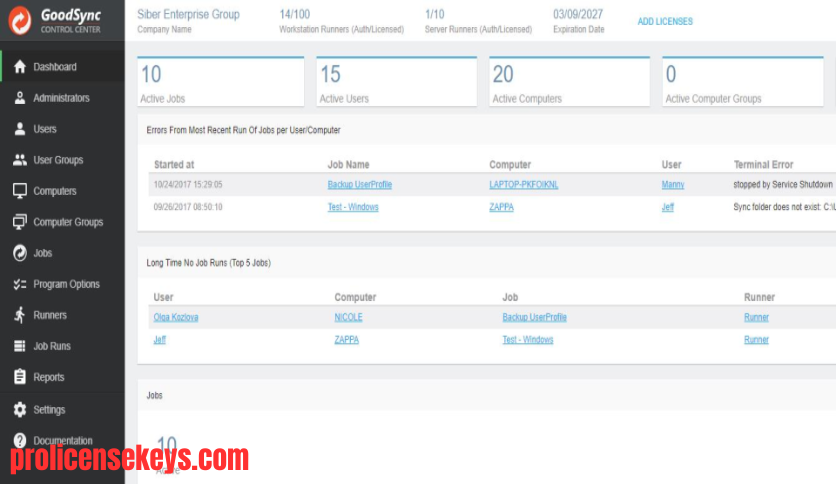The image size is (836, 484).
Task: Click the Runners running-man icon
Action: pos(20,315)
